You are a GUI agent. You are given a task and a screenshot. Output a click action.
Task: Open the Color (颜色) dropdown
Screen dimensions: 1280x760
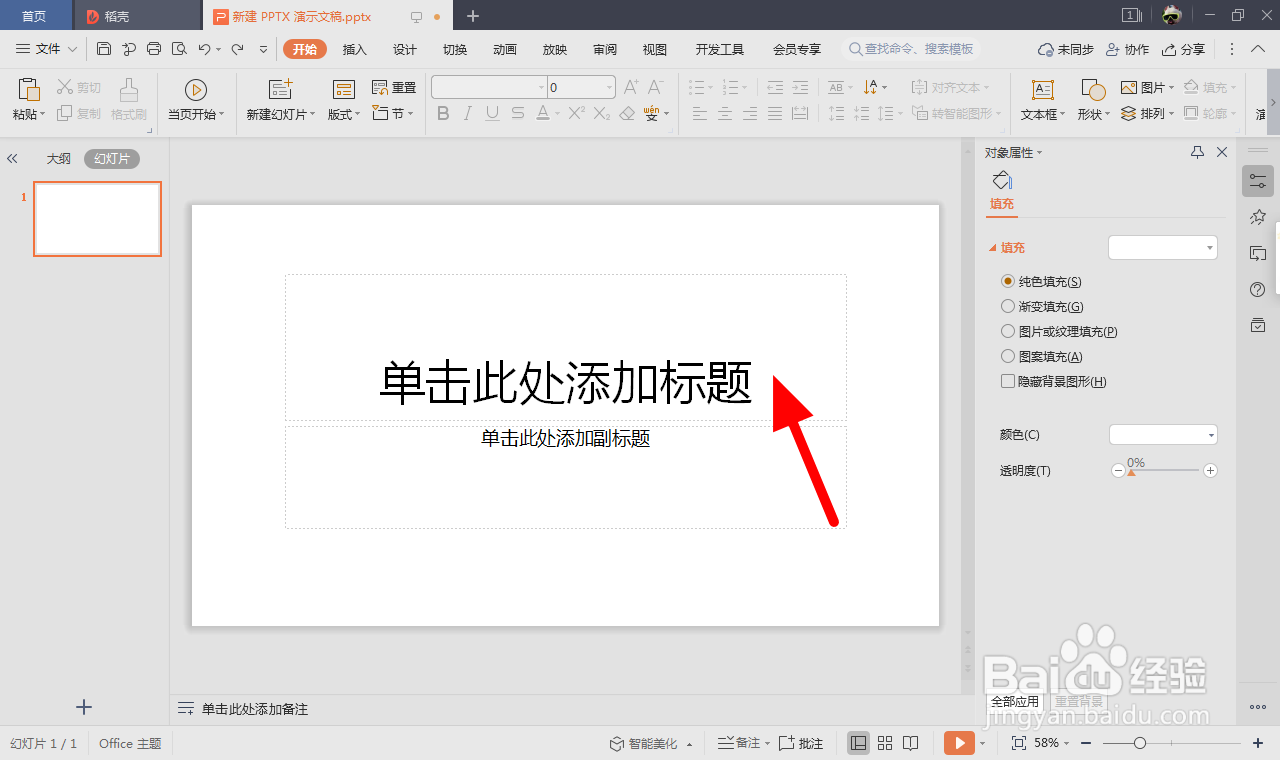1163,434
